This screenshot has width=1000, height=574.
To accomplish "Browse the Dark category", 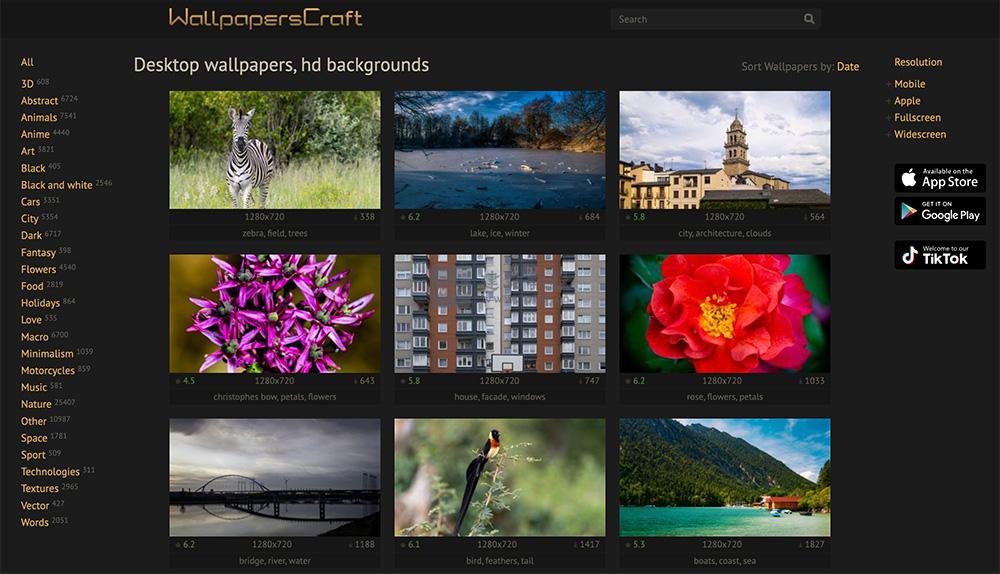I will pos(31,235).
